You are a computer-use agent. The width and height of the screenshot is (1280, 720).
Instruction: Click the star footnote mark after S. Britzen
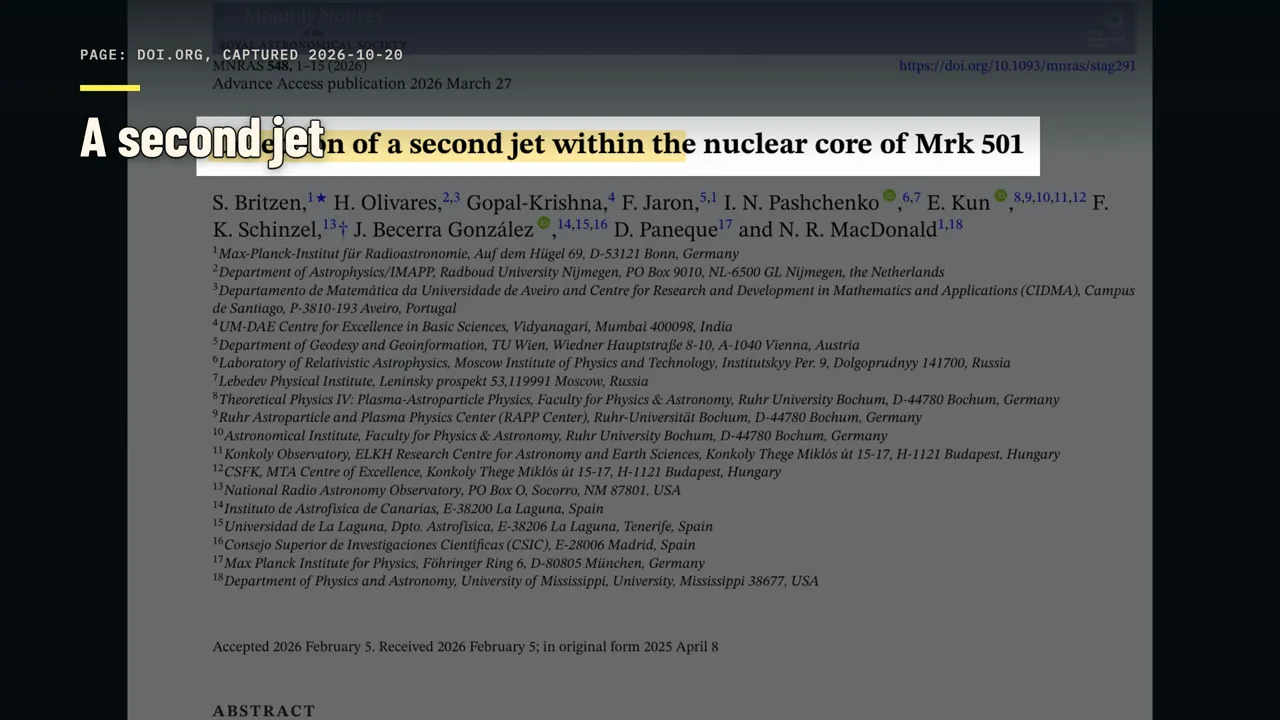coord(321,198)
